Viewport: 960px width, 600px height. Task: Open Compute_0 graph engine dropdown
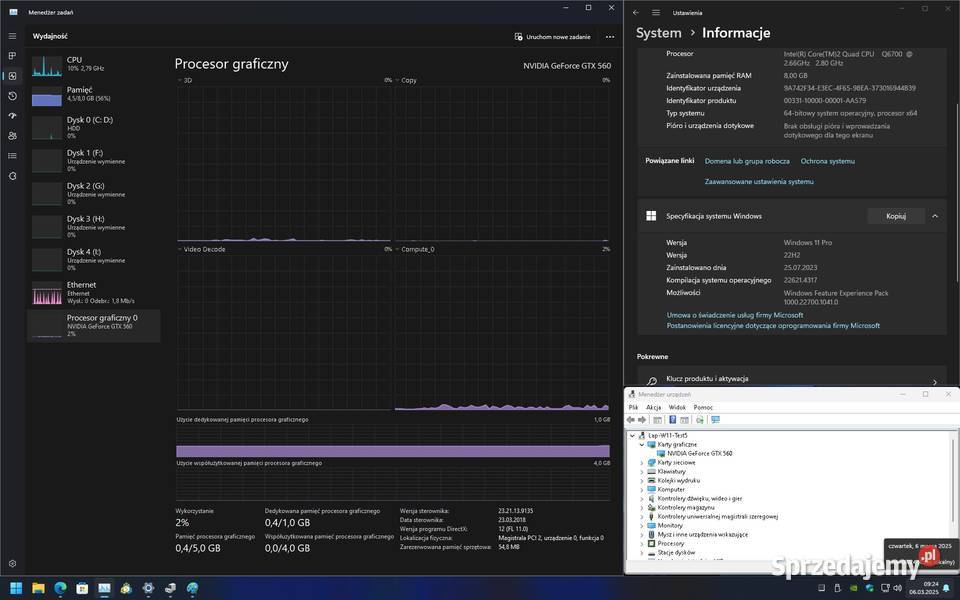pos(398,249)
